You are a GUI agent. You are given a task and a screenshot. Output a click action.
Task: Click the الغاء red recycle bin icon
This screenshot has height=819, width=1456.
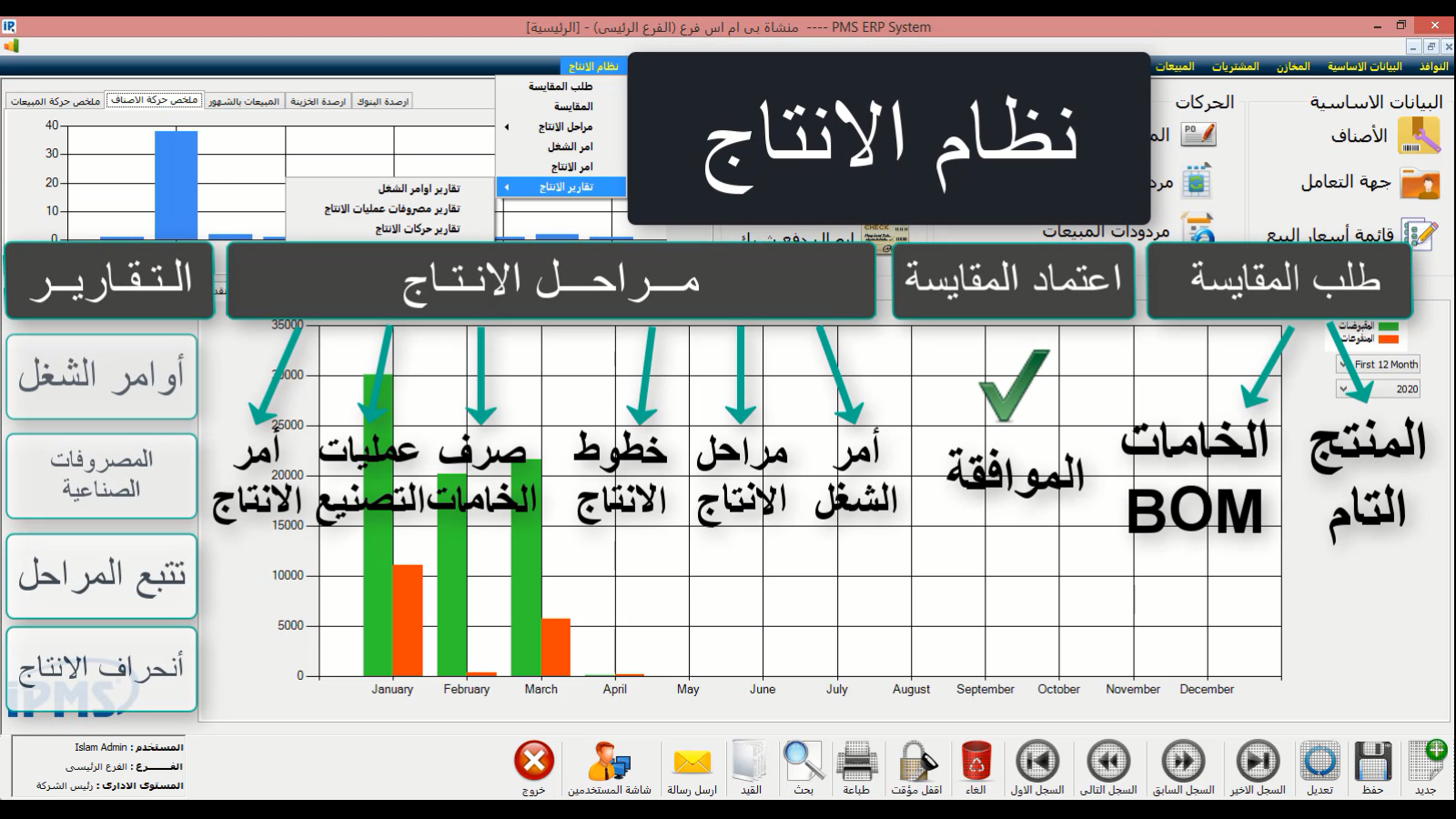click(x=976, y=762)
